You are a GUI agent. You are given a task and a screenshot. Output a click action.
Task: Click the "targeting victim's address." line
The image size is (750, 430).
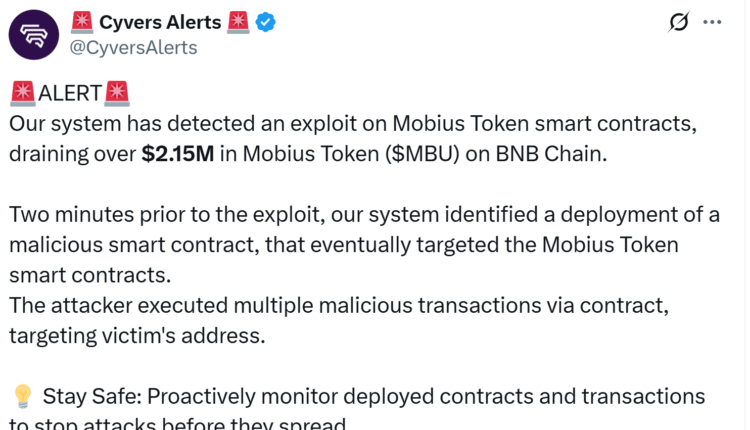pos(137,335)
